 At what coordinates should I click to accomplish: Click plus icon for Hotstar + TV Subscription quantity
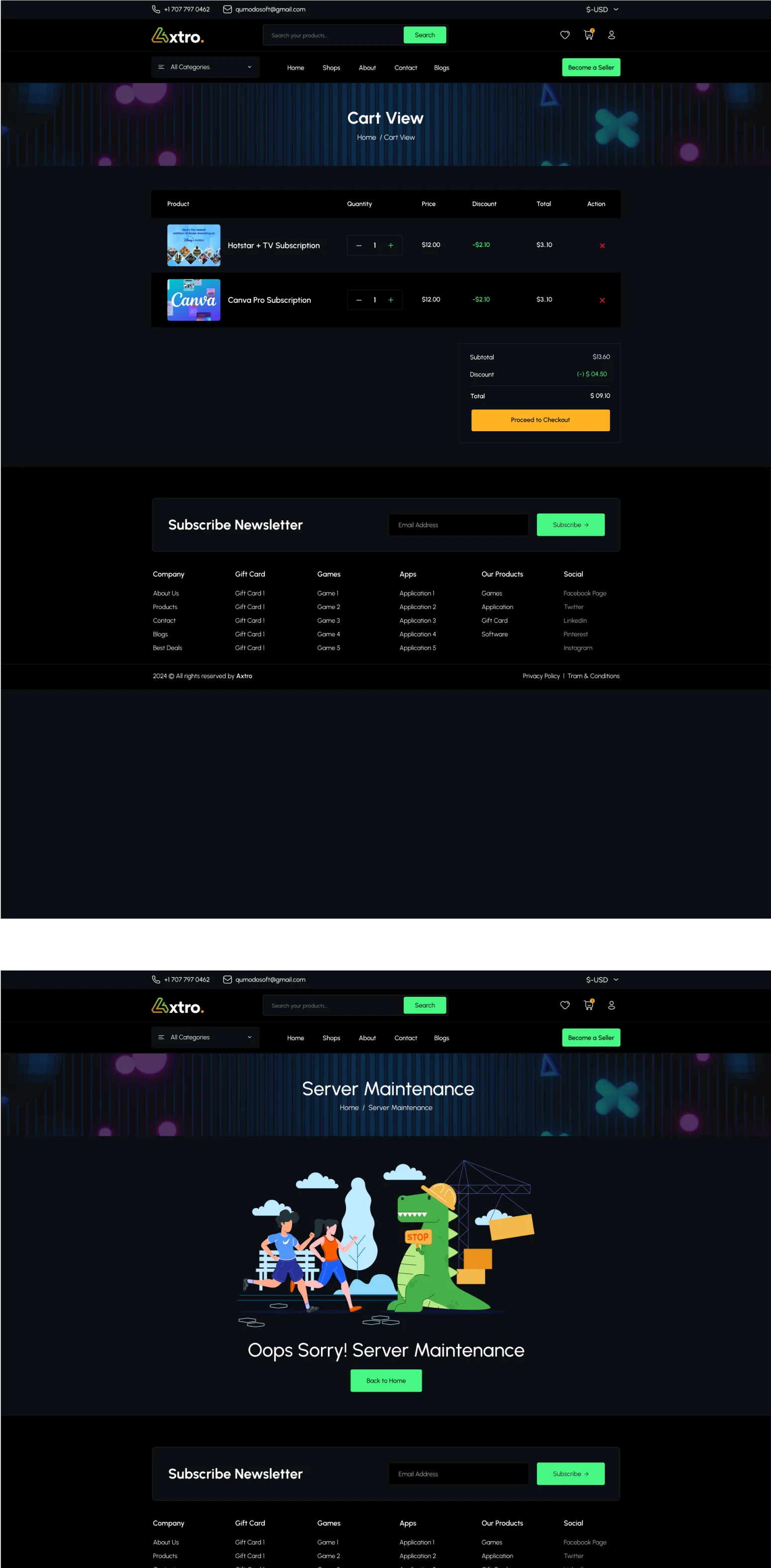[391, 245]
